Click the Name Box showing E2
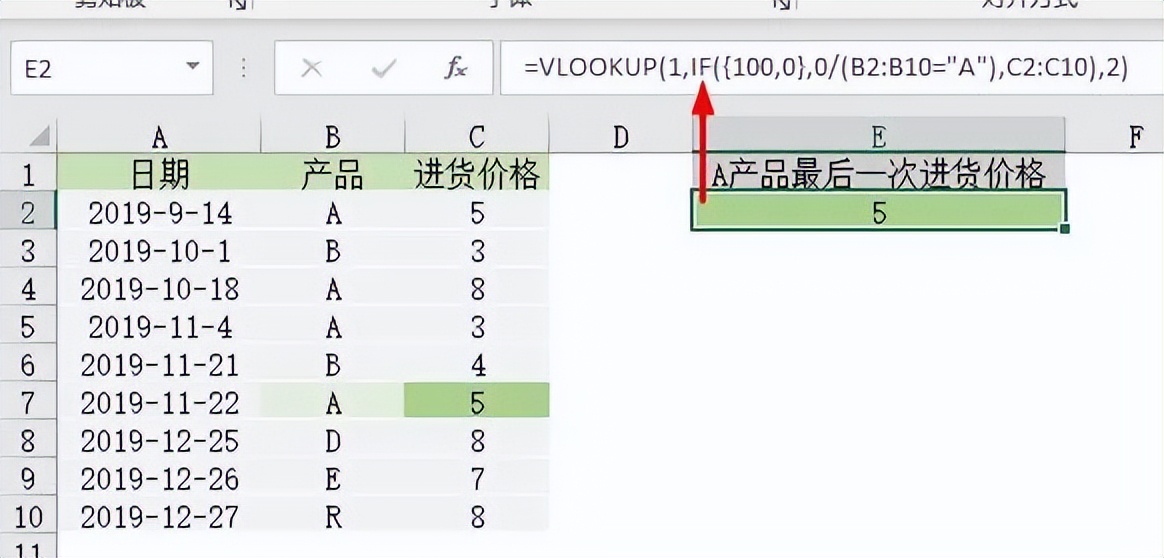 point(111,68)
